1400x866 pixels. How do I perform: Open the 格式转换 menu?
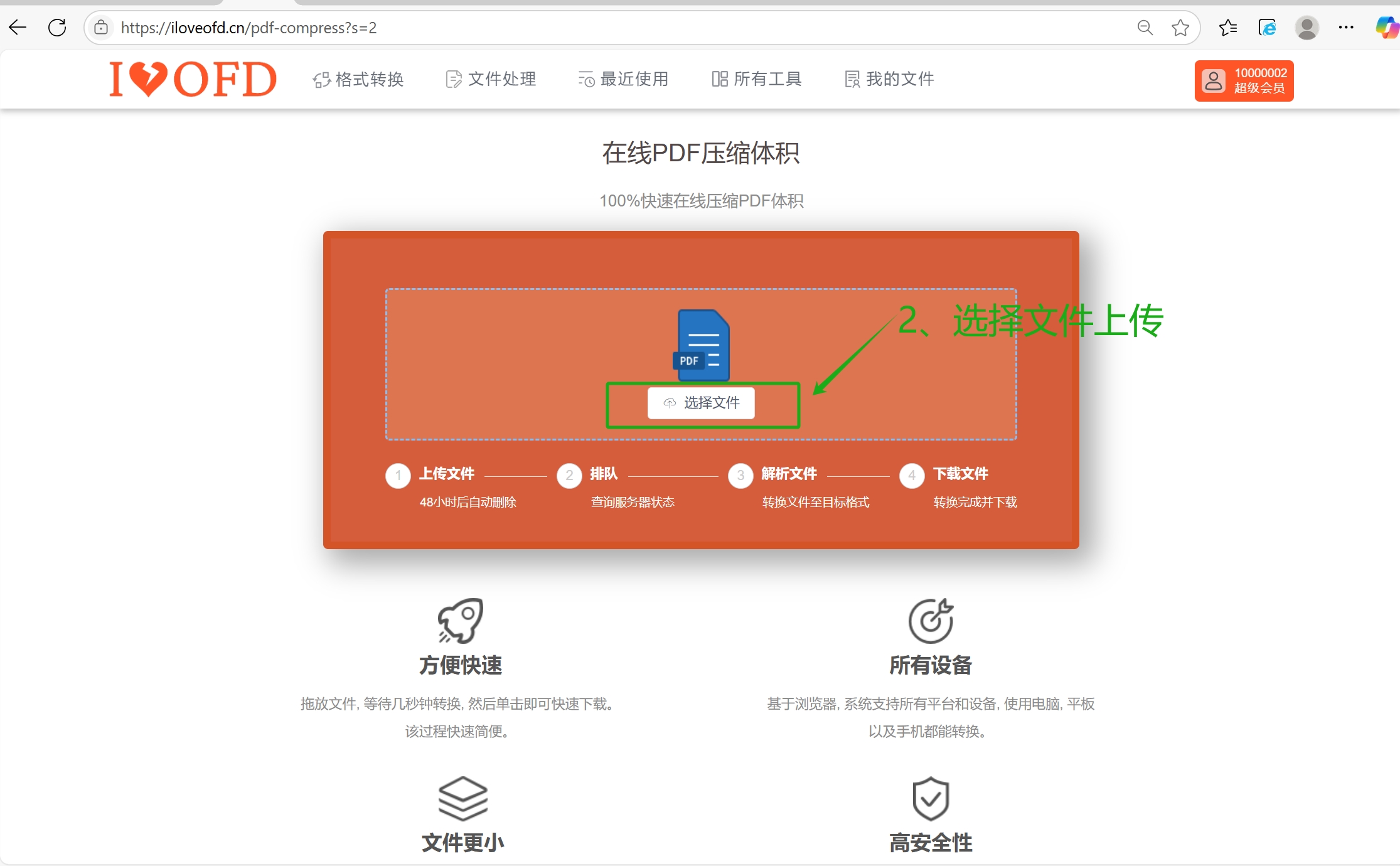(x=358, y=79)
